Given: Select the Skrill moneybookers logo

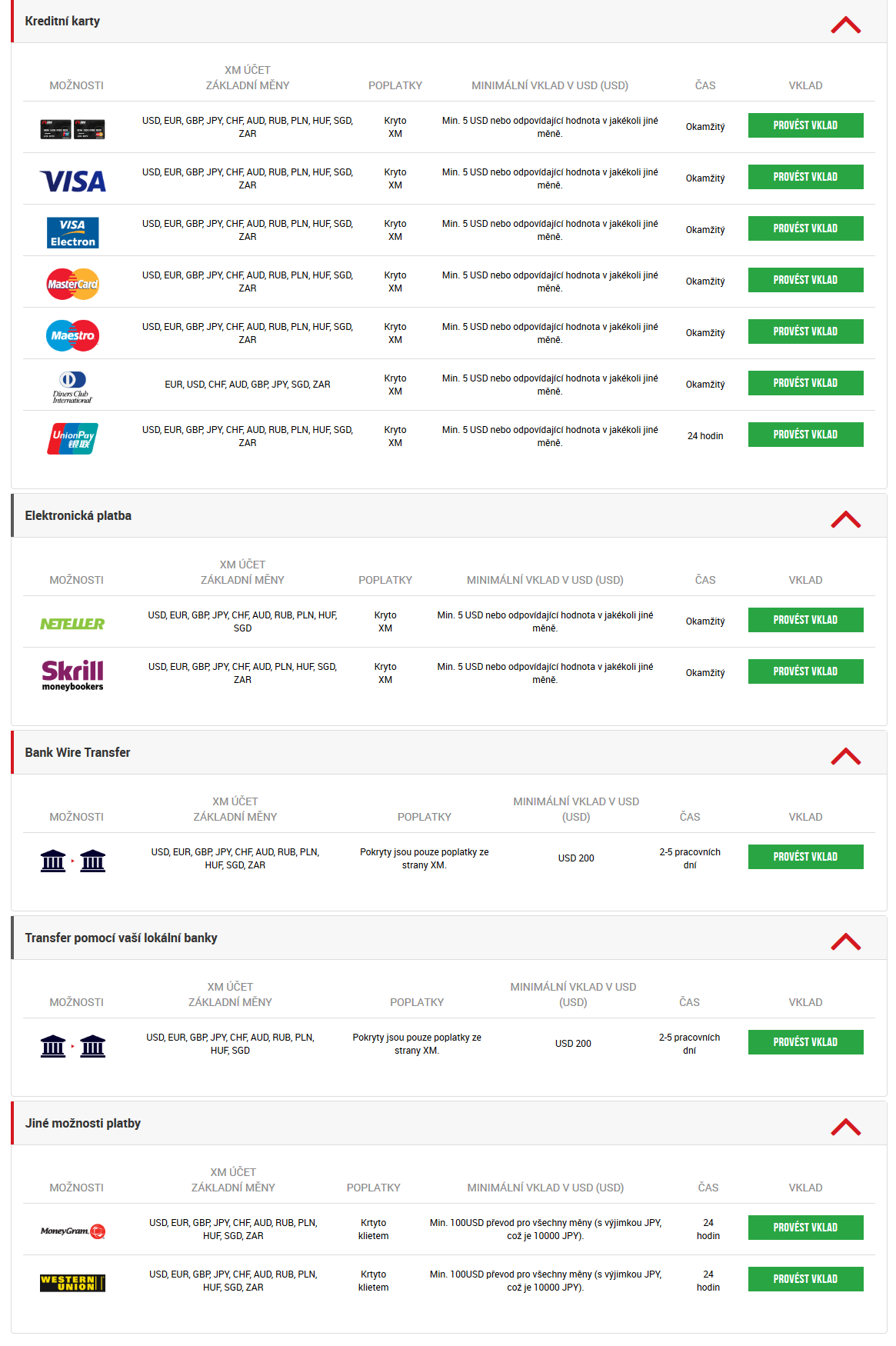Looking at the screenshot, I should [x=73, y=675].
